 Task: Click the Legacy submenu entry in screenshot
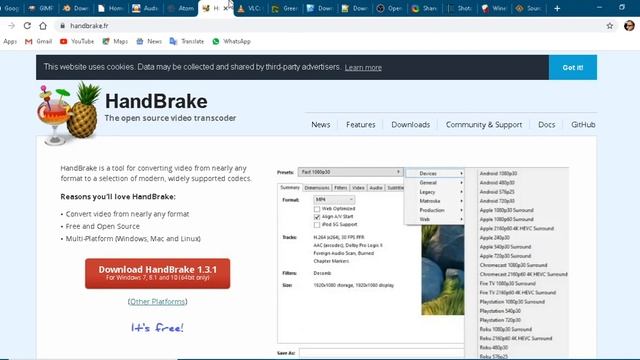point(435,192)
